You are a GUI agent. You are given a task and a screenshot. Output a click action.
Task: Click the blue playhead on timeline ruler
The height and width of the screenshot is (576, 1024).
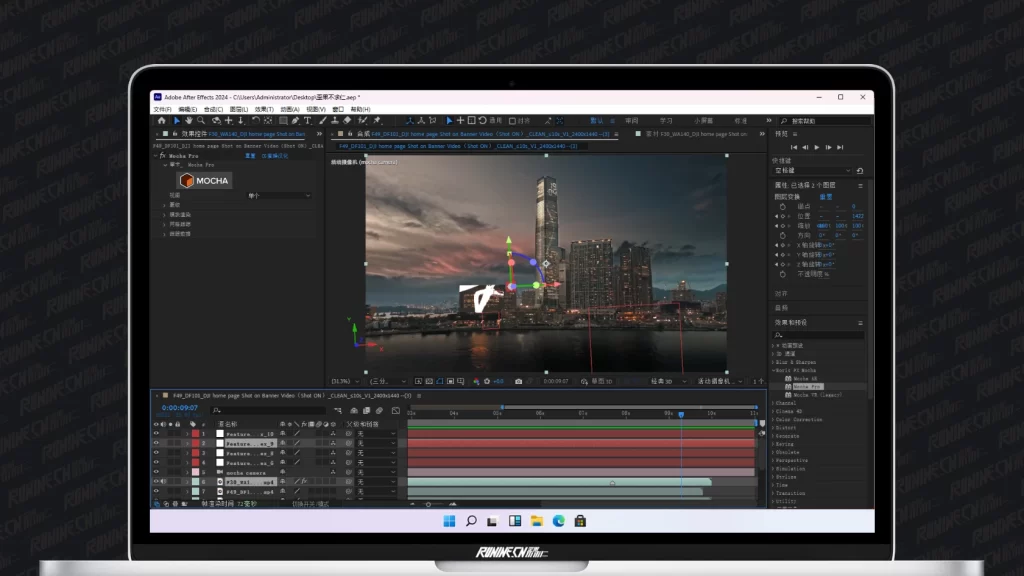pos(681,414)
